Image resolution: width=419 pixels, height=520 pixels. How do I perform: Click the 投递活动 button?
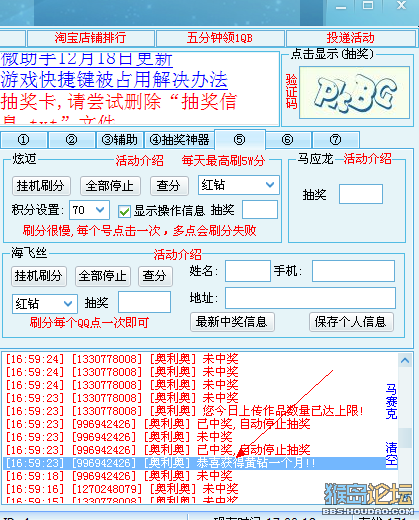tap(350, 38)
